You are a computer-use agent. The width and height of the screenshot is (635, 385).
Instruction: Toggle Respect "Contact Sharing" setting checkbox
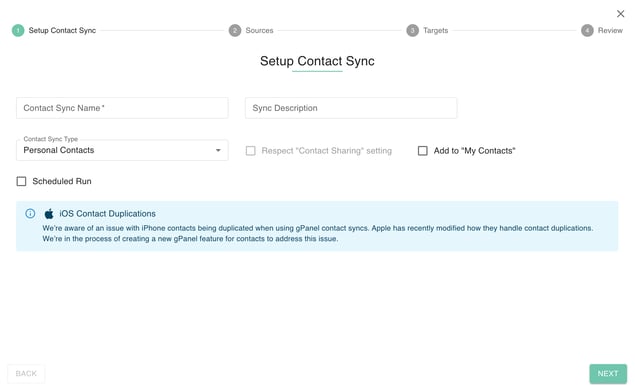click(251, 151)
